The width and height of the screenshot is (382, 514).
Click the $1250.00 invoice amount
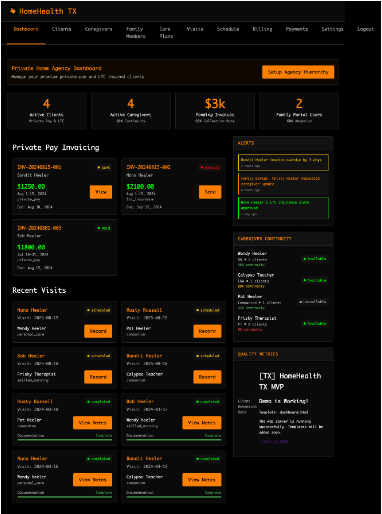(x=31, y=187)
